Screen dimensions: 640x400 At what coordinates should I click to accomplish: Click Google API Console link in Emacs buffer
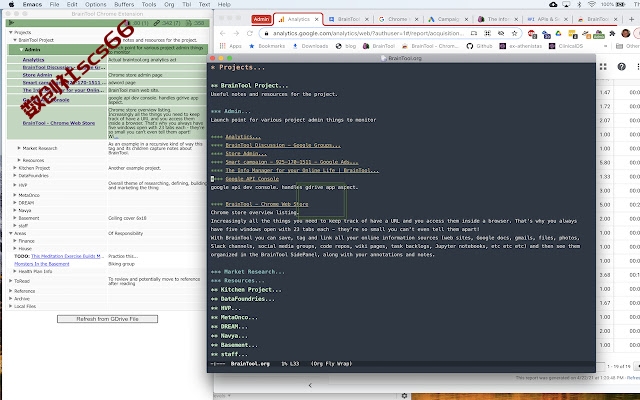coord(252,179)
